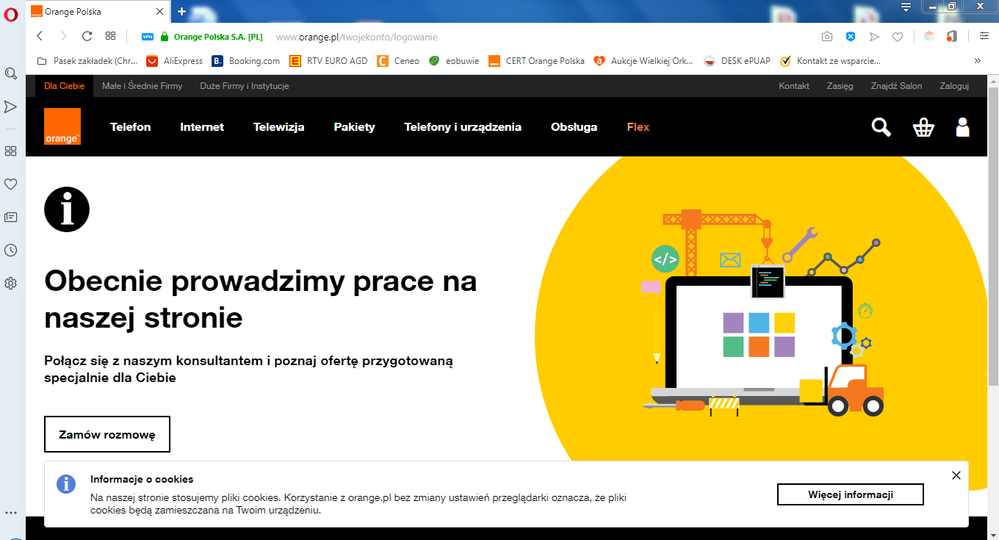Viewport: 999px width, 540px height.
Task: Open Settings gear in the sidebar
Action: coord(11,283)
